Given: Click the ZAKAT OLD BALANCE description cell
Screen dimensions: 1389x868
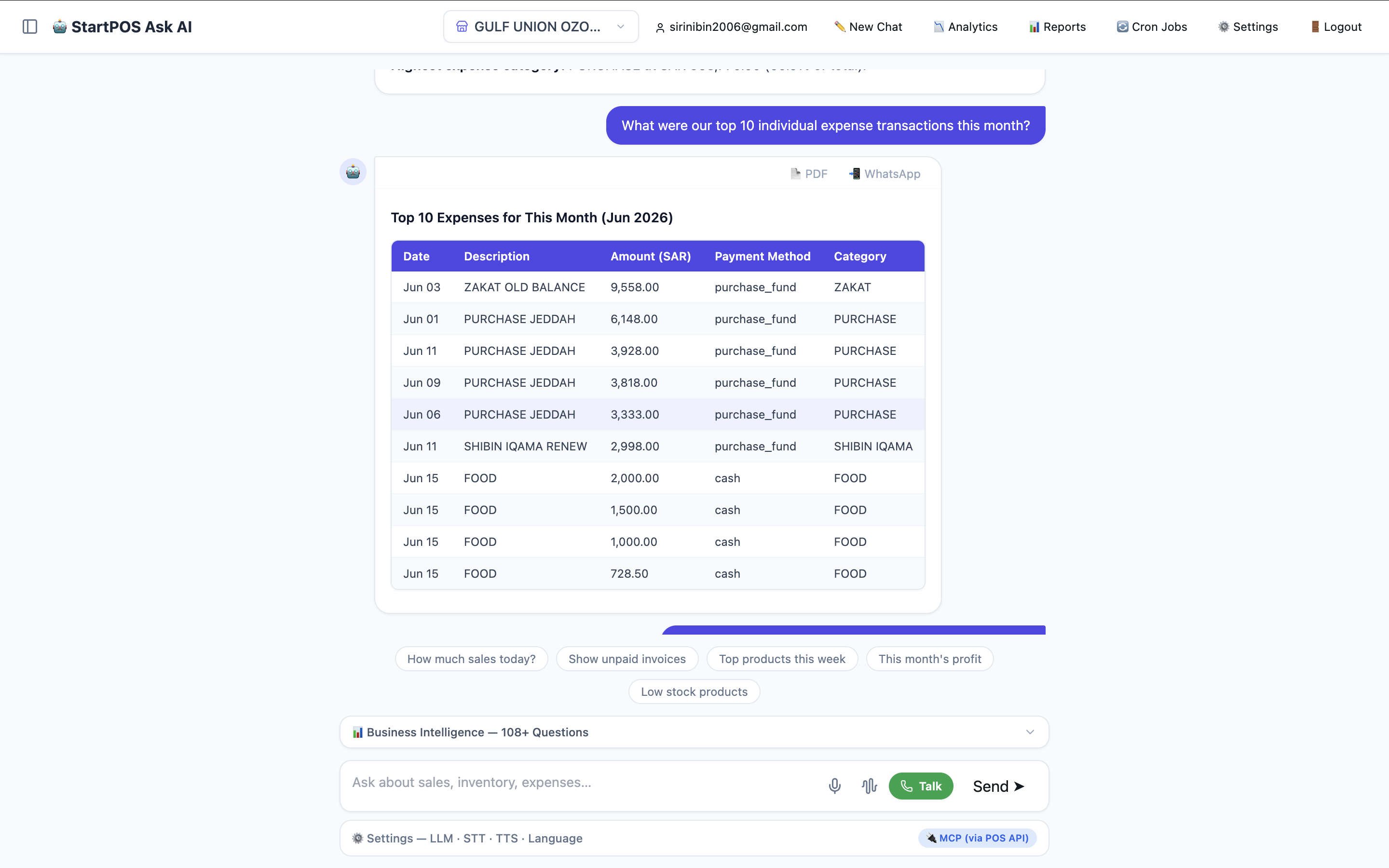Looking at the screenshot, I should [x=524, y=287].
